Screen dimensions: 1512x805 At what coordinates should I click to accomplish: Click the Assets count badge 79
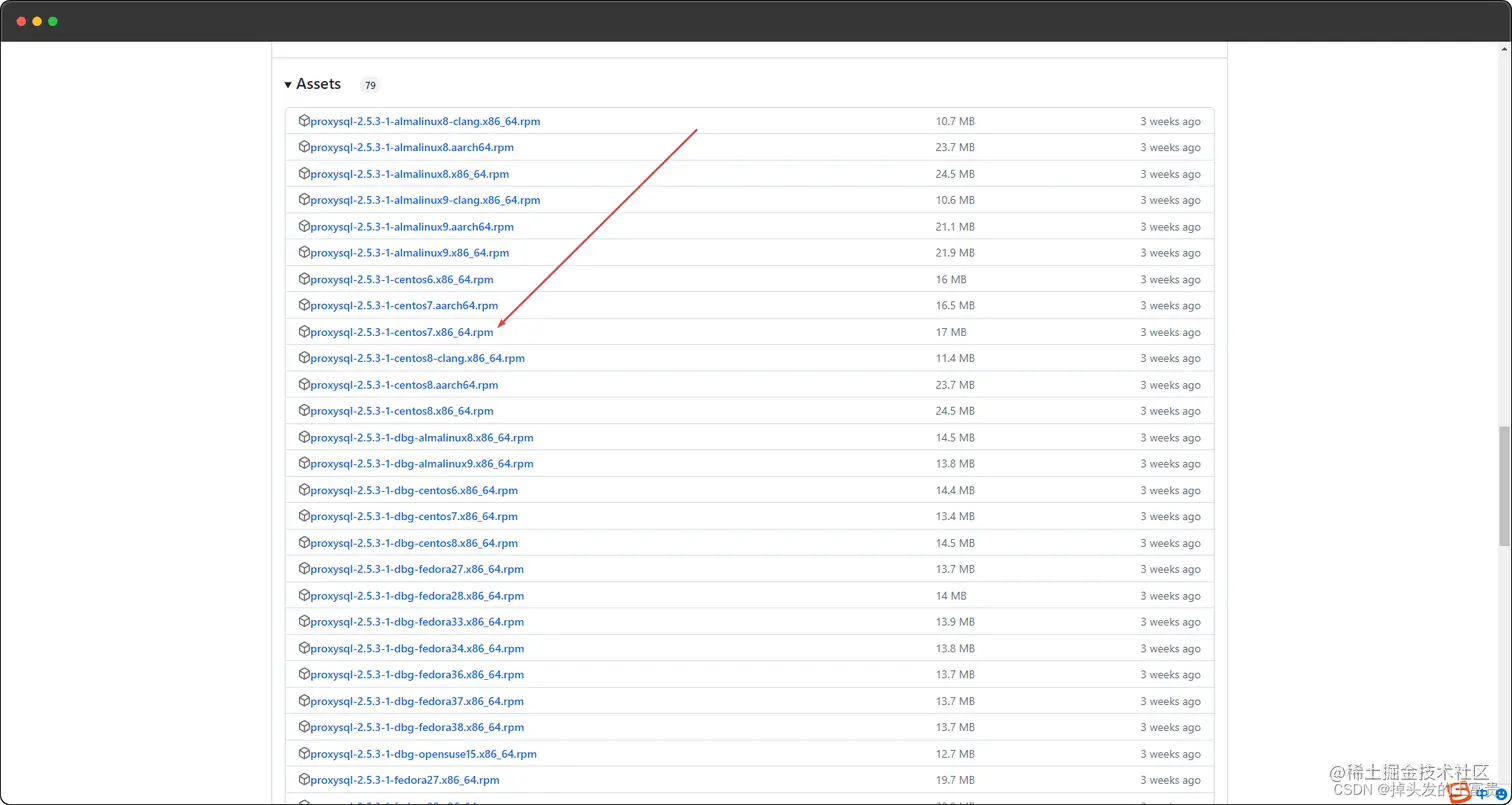[370, 85]
